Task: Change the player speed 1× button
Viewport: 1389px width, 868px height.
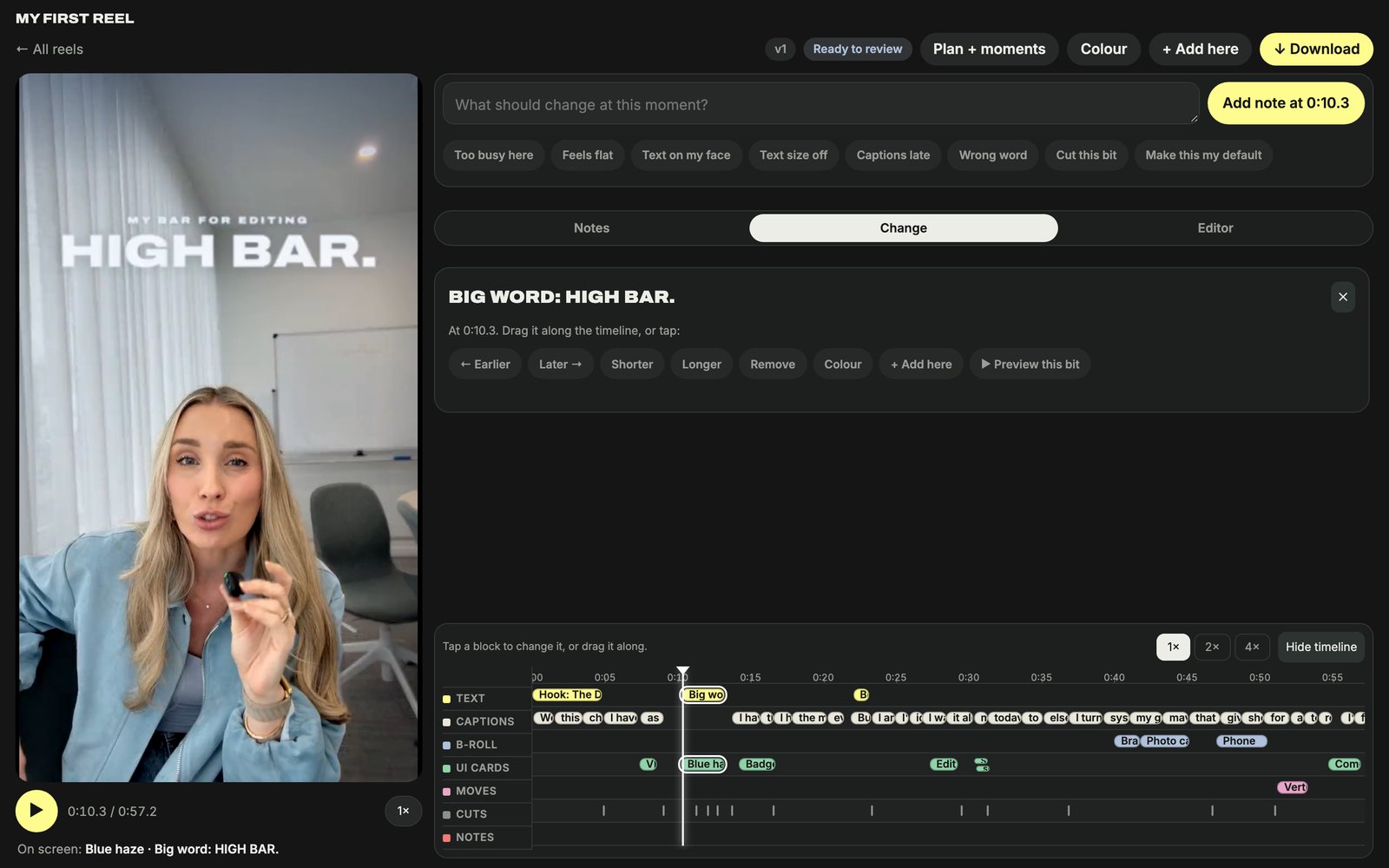Action: [404, 811]
